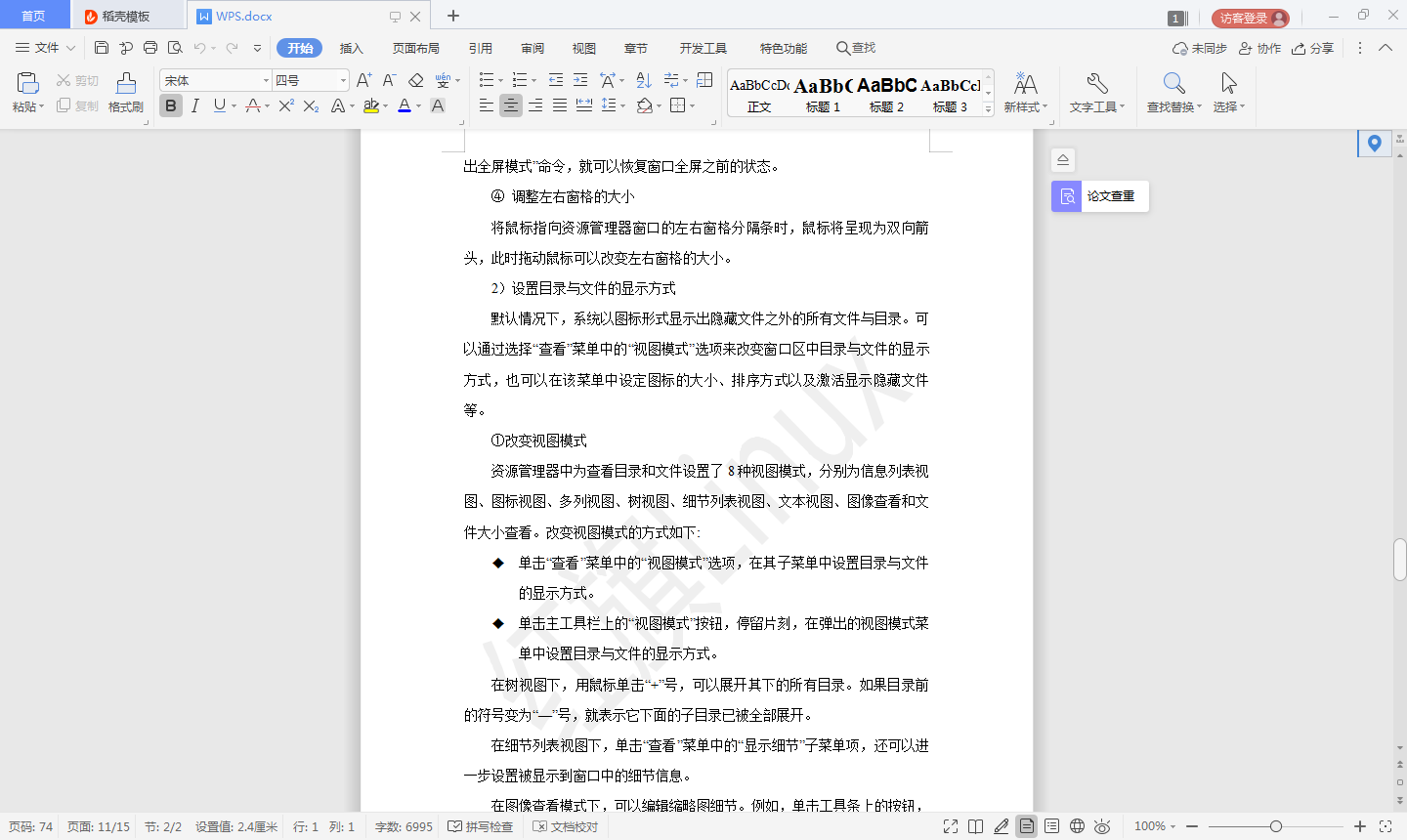Click the Share (分享) button
The width and height of the screenshot is (1407, 840).
click(1313, 48)
